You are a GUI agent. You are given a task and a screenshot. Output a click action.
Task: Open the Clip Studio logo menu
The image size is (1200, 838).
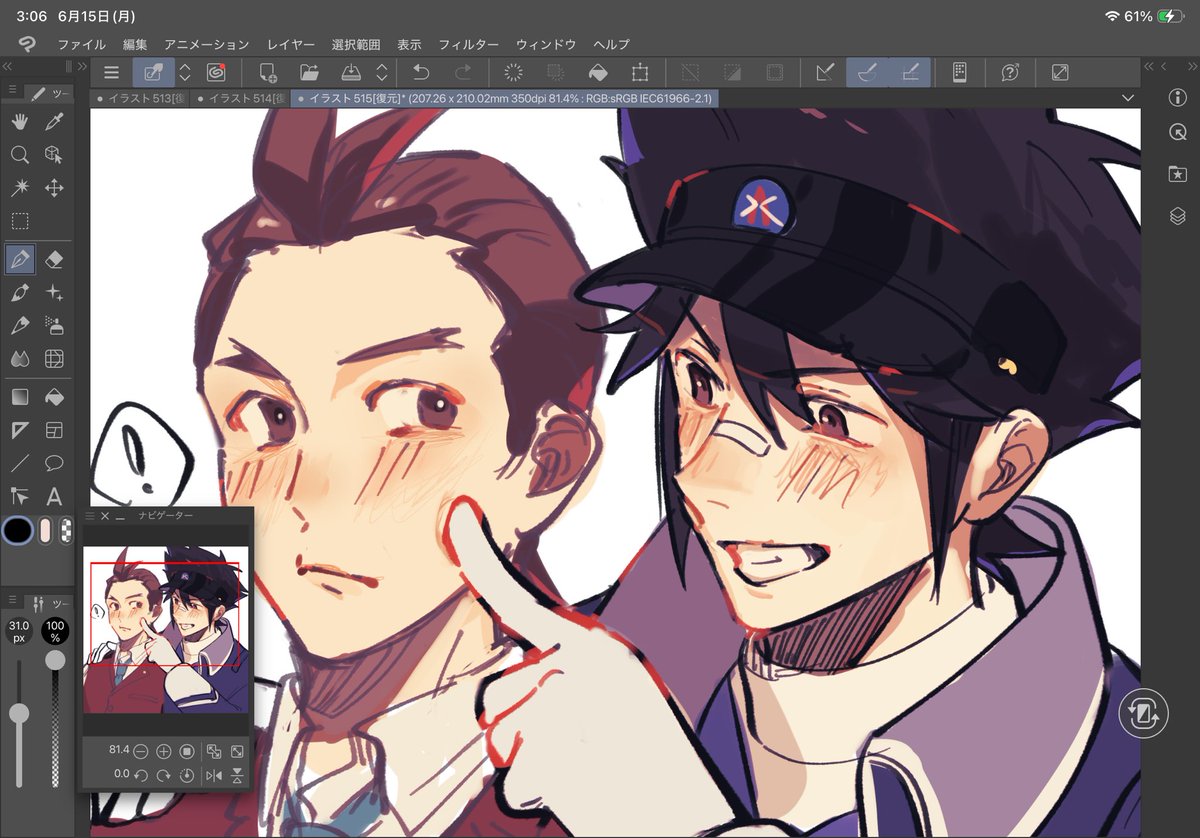coord(27,44)
